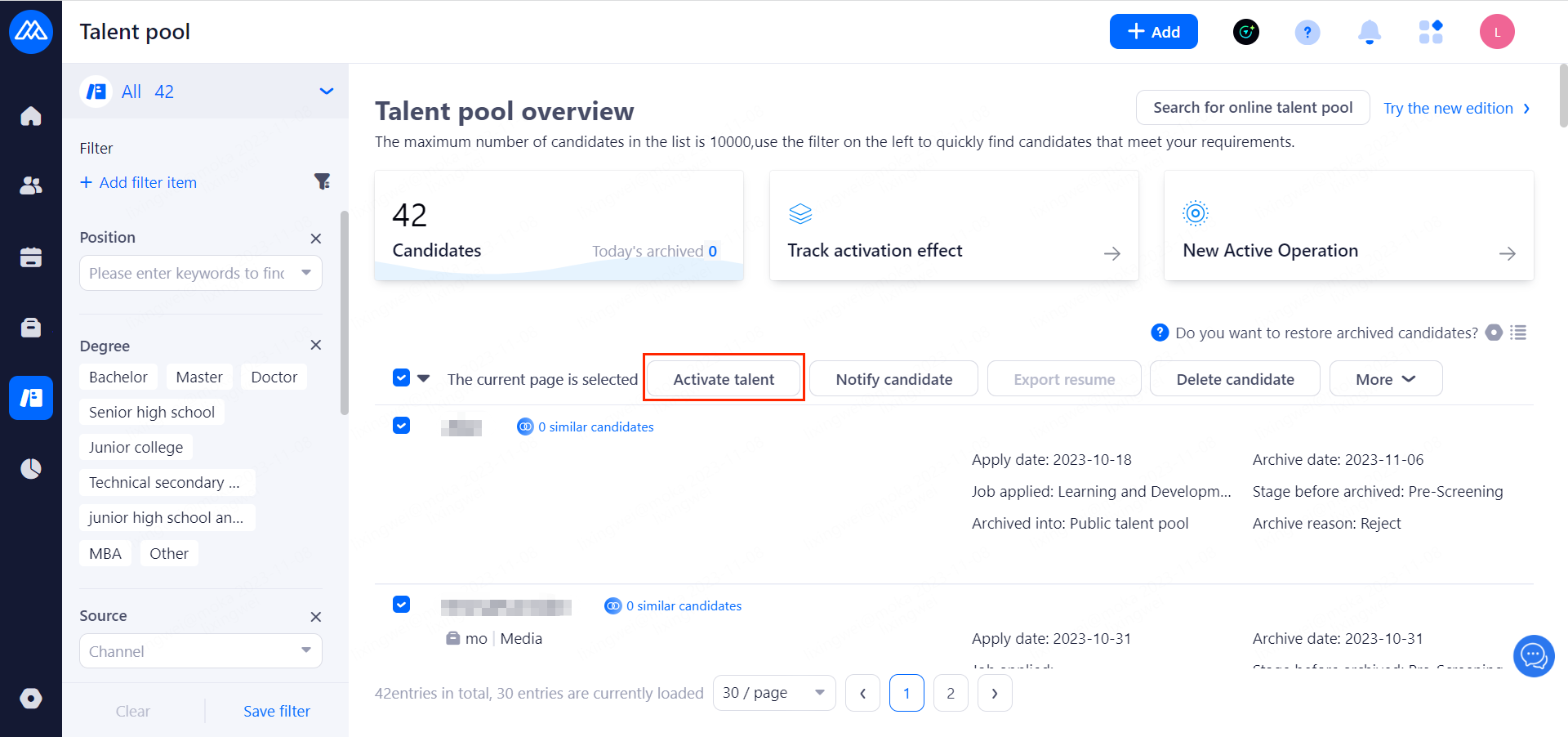Image resolution: width=1568 pixels, height=737 pixels.
Task: Uncheck the select-all current page checkbox
Action: point(401,378)
